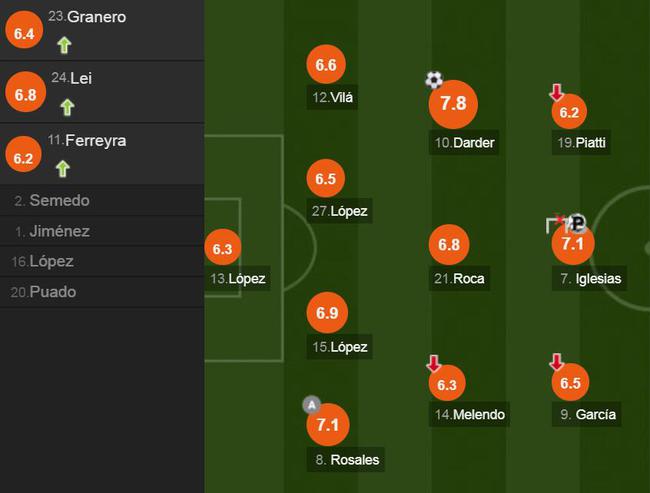
Task: Click the green sub-in arrow under Granero
Action: pos(64,45)
